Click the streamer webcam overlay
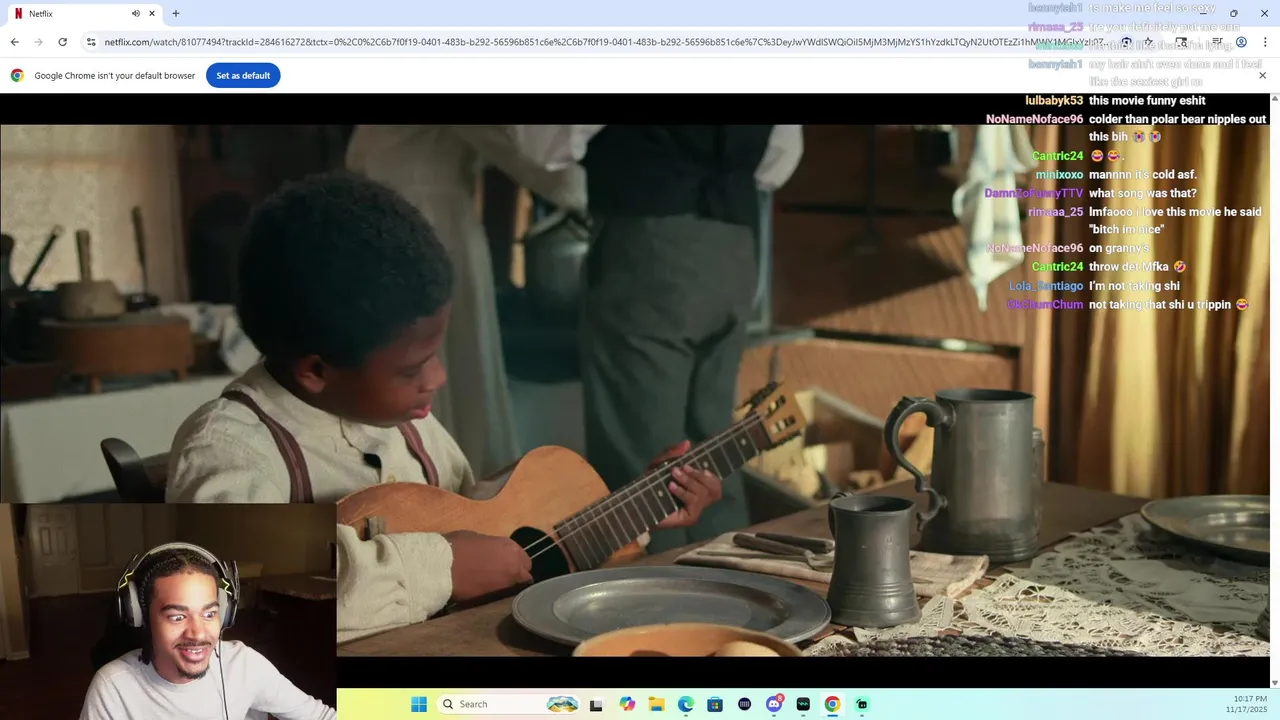 click(168, 611)
